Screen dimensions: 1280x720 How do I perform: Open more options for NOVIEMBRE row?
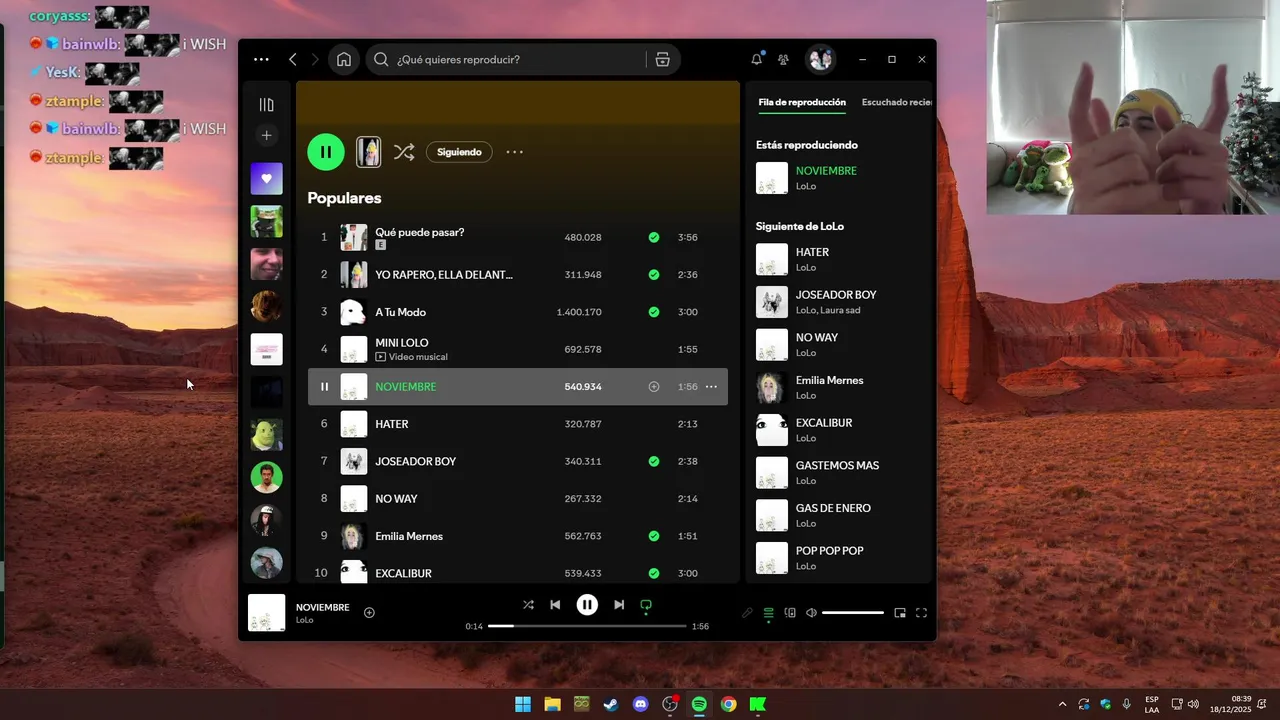point(711,387)
